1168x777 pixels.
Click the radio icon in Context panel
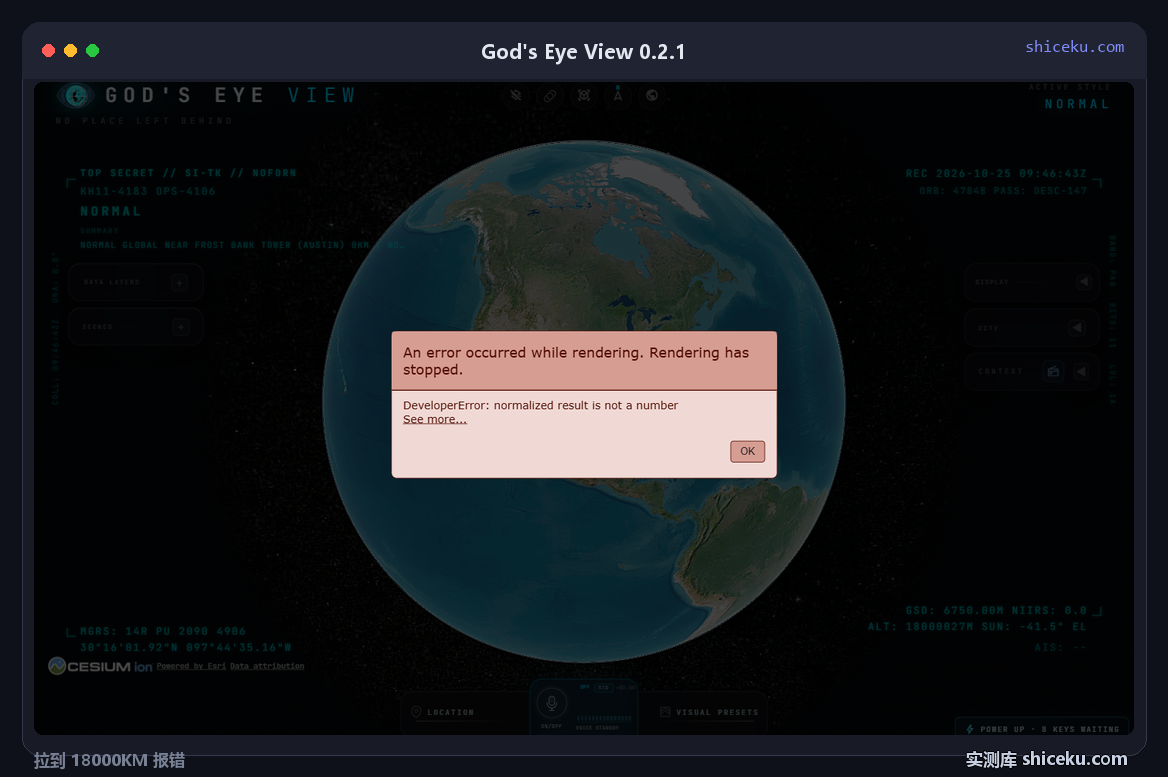[1053, 371]
